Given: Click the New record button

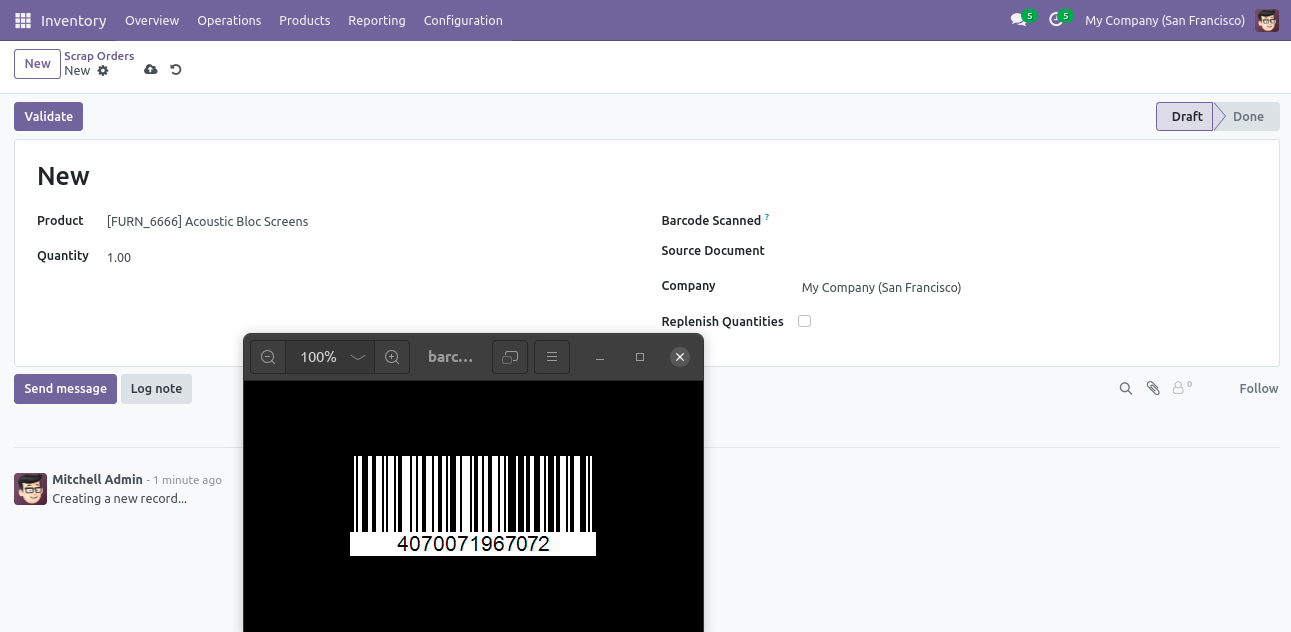Looking at the screenshot, I should 37,64.
